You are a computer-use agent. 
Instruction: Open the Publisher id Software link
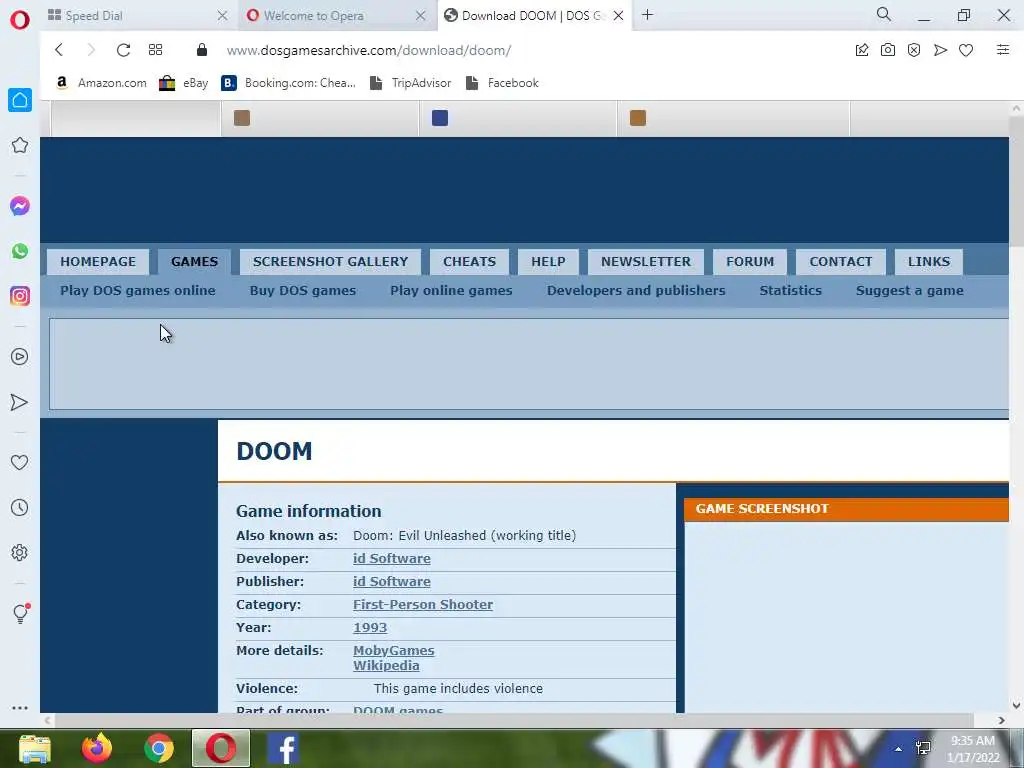pos(392,581)
